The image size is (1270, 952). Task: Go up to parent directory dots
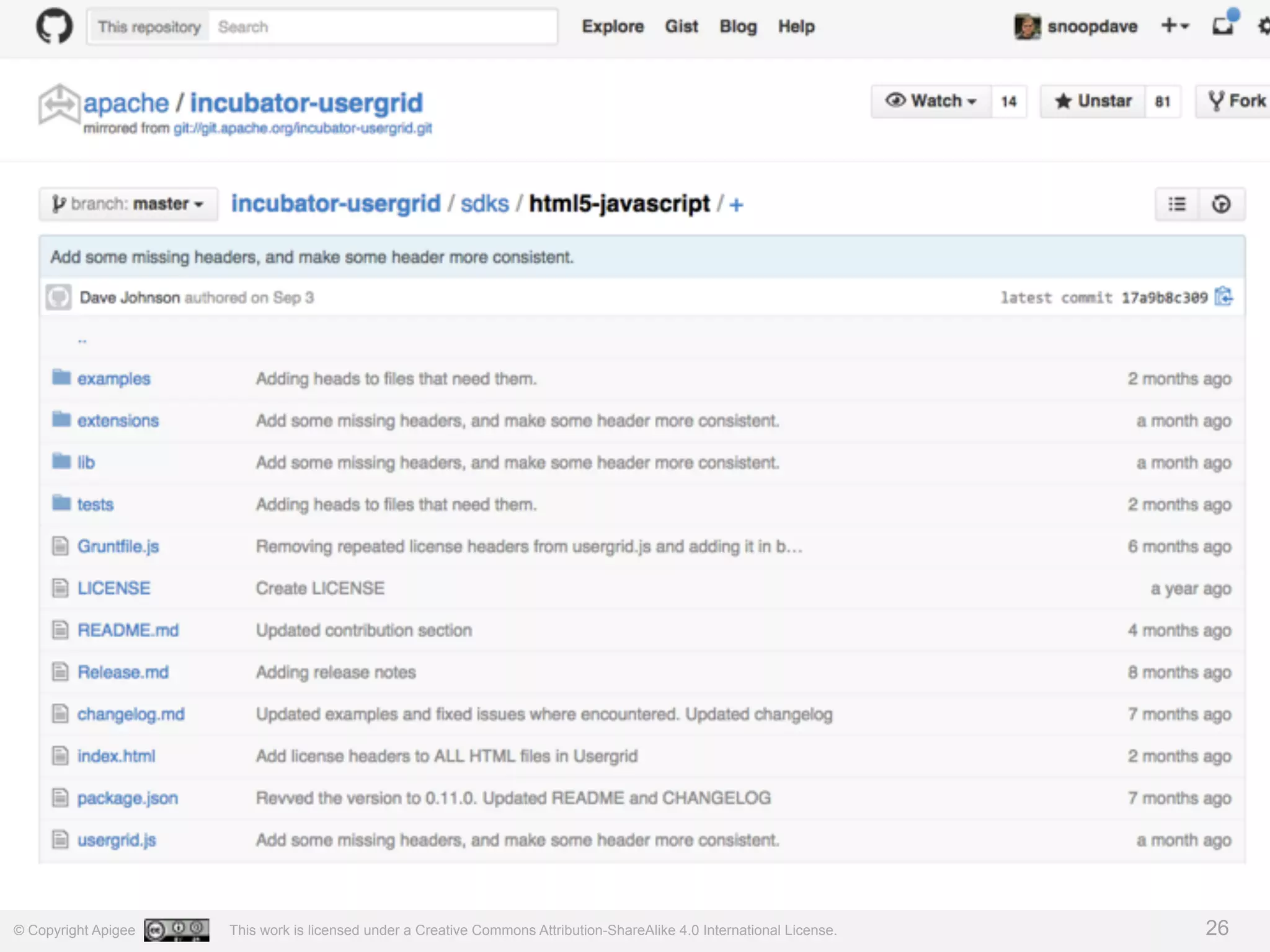(82, 340)
